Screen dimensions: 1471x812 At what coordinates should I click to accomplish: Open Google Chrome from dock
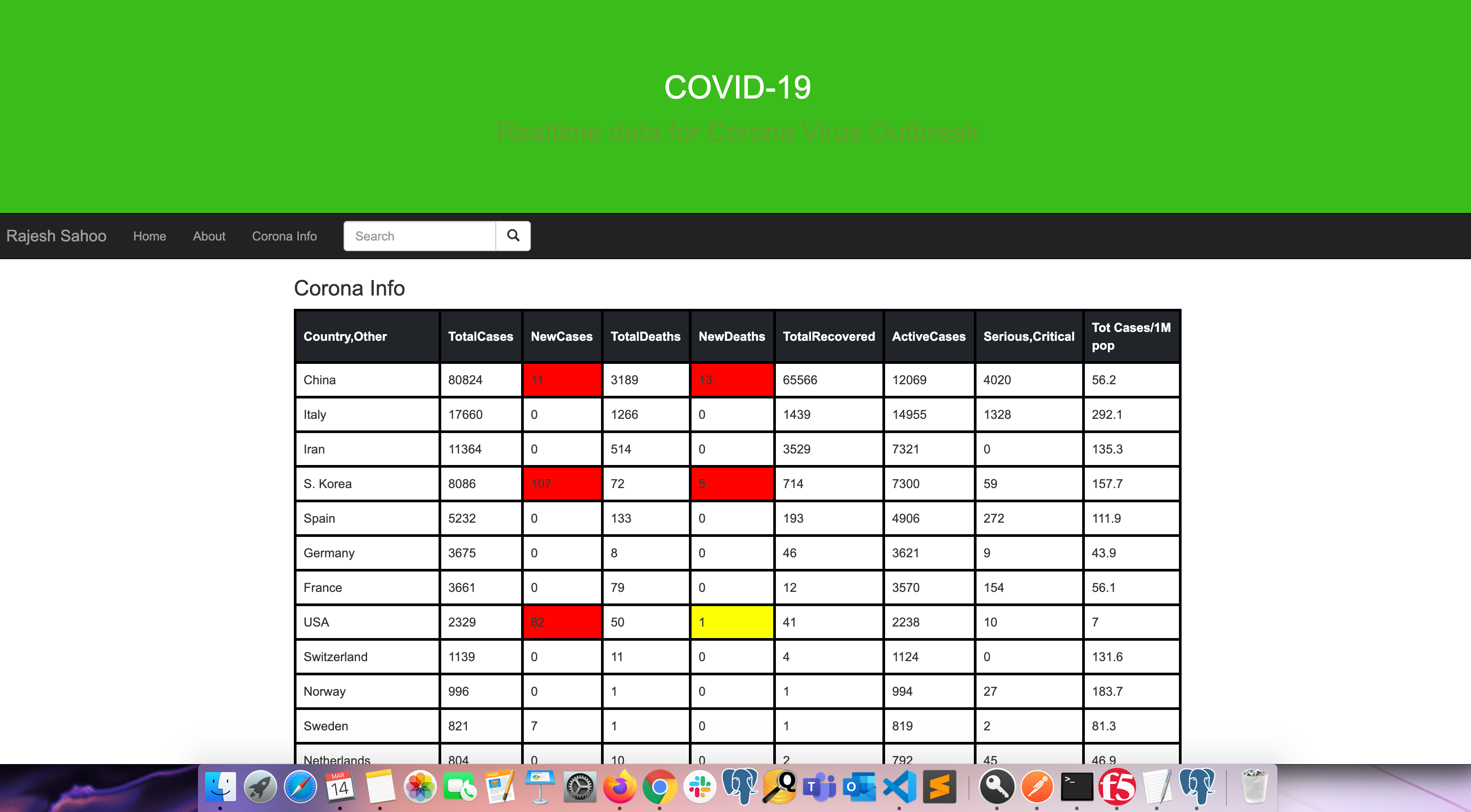tap(660, 788)
